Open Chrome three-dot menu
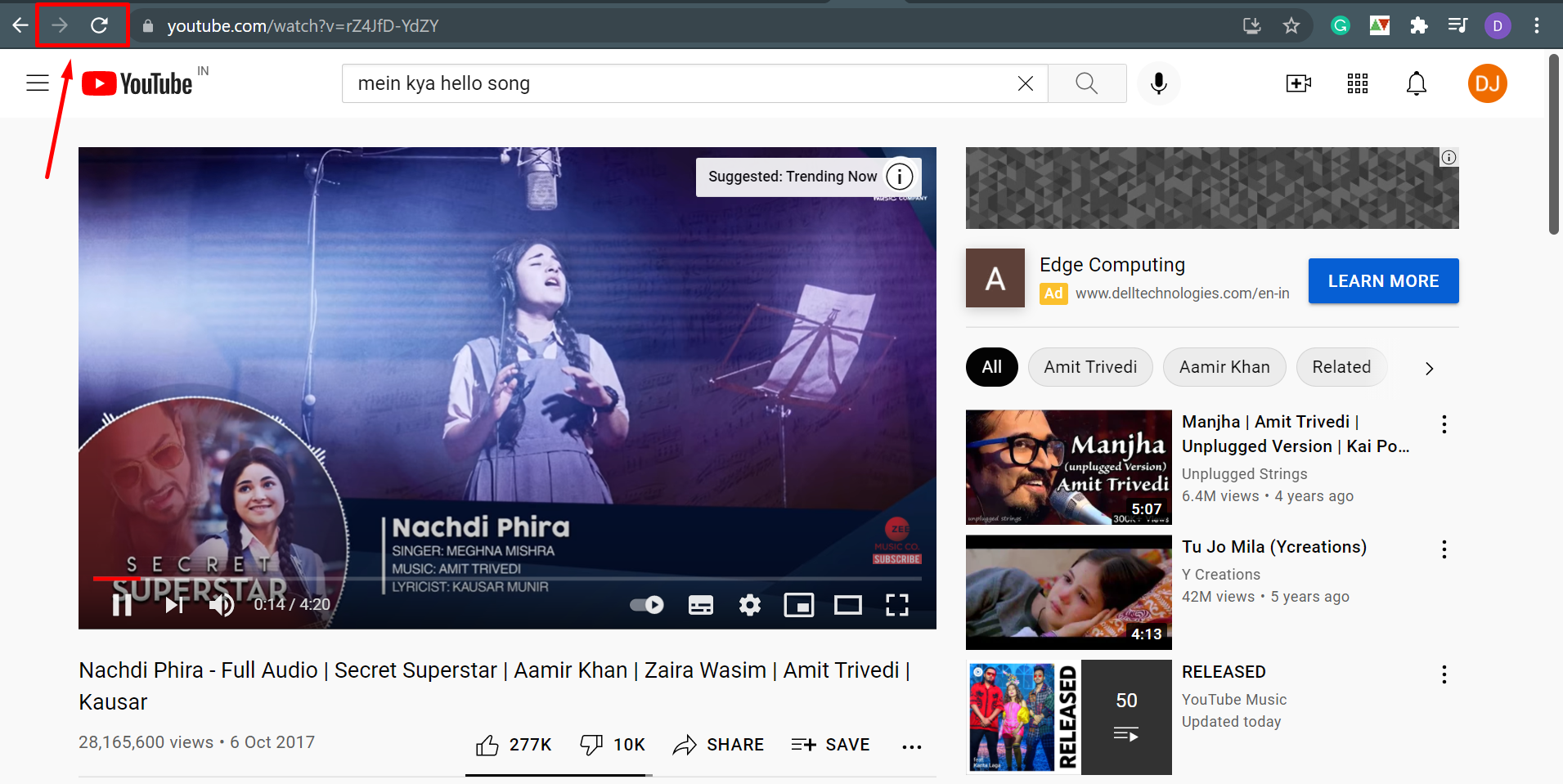Viewport: 1563px width, 784px height. pos(1537,25)
